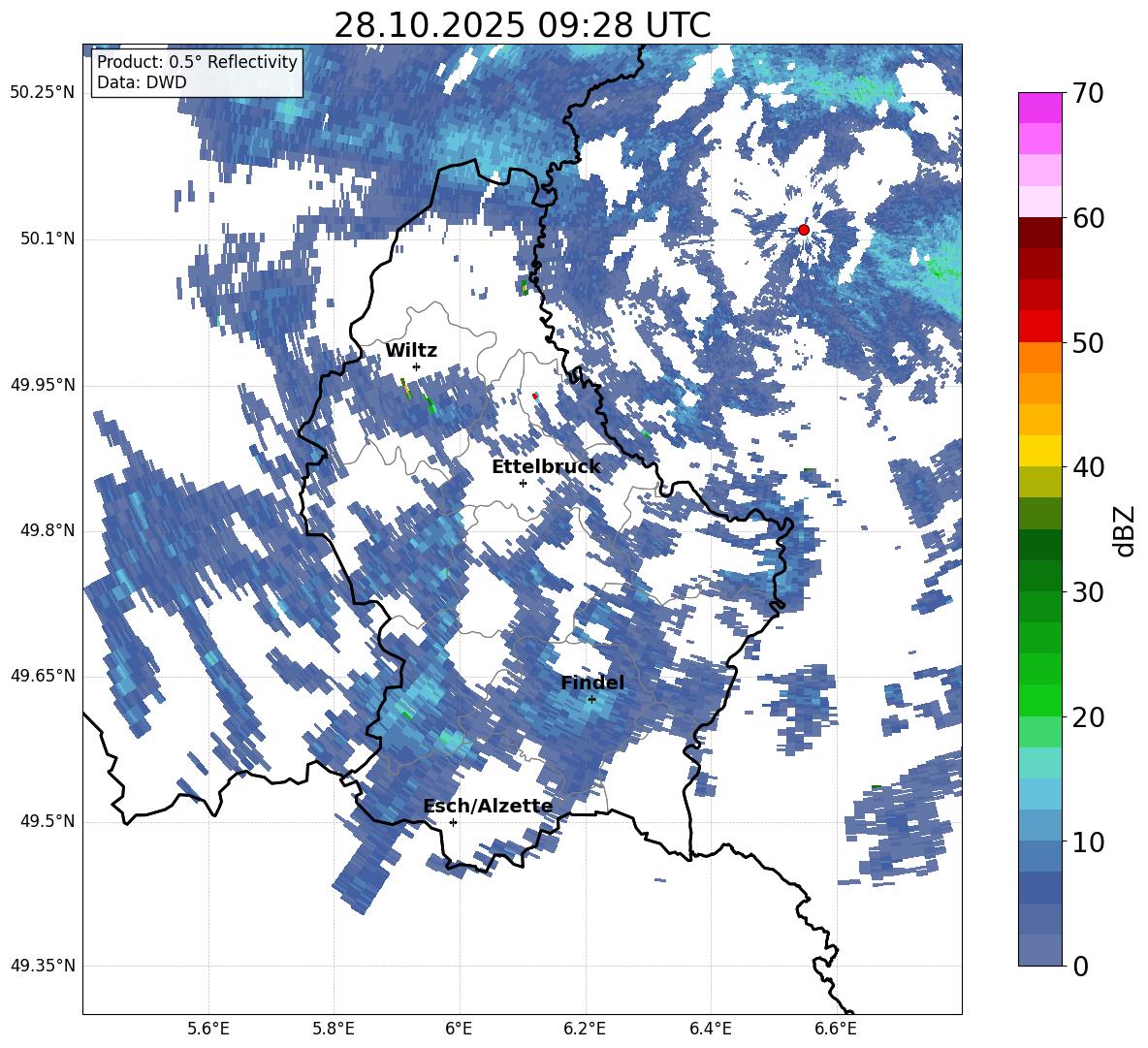Click the Esch/Alzette station cross marker
Viewport: 1148px width, 1048px height.
(x=453, y=822)
